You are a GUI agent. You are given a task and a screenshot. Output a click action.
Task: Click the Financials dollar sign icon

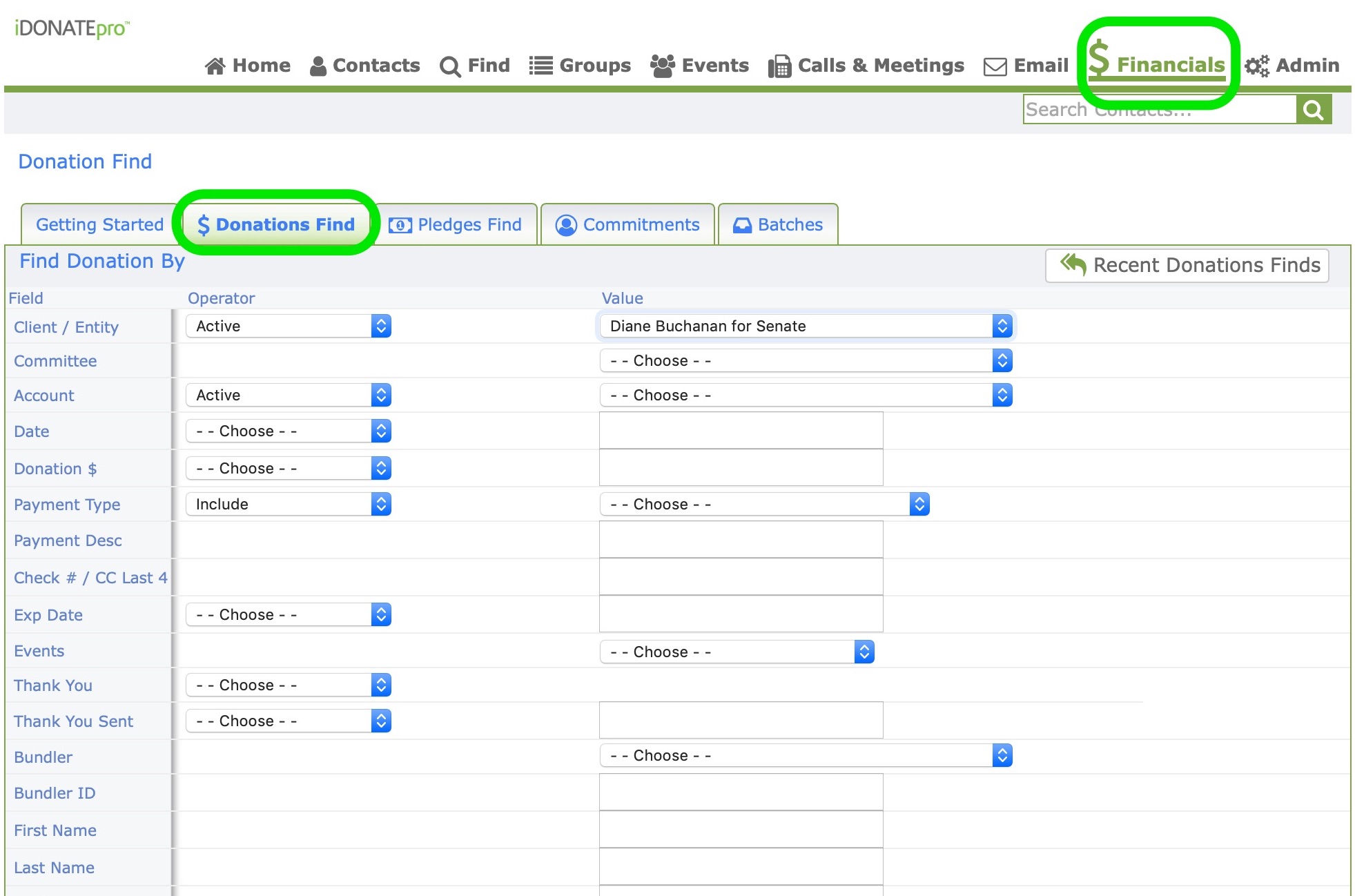point(1099,57)
